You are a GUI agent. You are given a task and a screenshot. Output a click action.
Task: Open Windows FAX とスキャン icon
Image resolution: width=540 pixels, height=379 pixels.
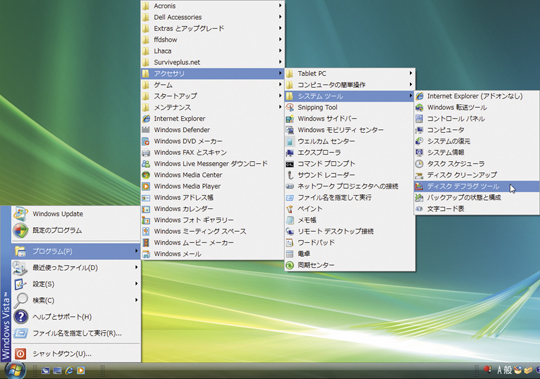coord(146,152)
